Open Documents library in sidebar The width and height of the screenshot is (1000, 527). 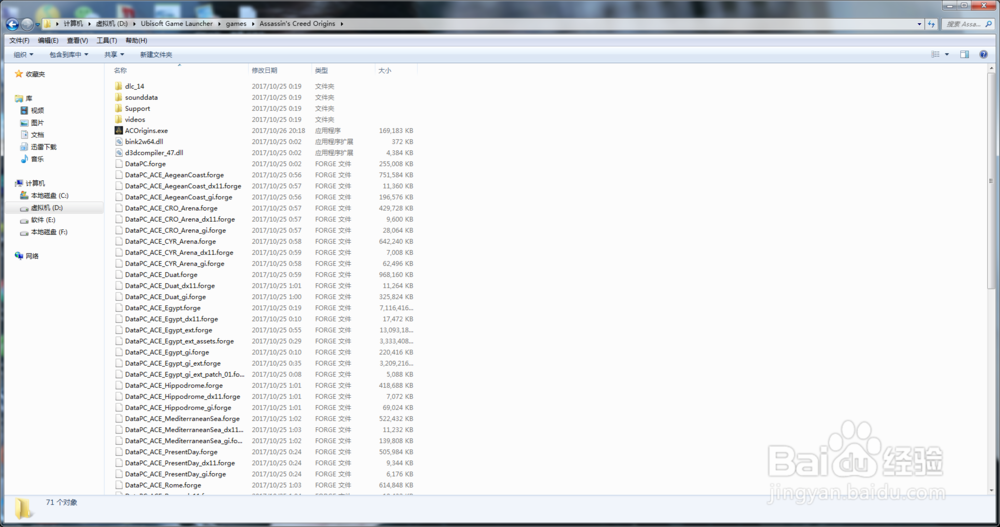pos(32,135)
